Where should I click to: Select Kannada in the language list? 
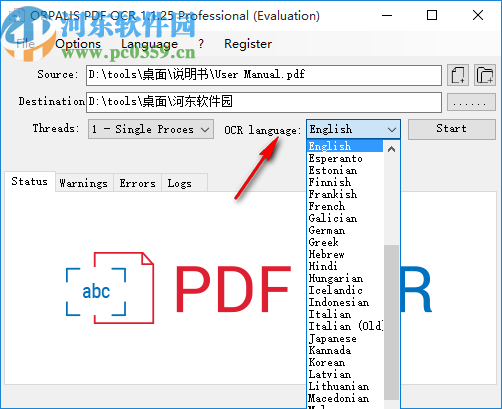coord(345,350)
